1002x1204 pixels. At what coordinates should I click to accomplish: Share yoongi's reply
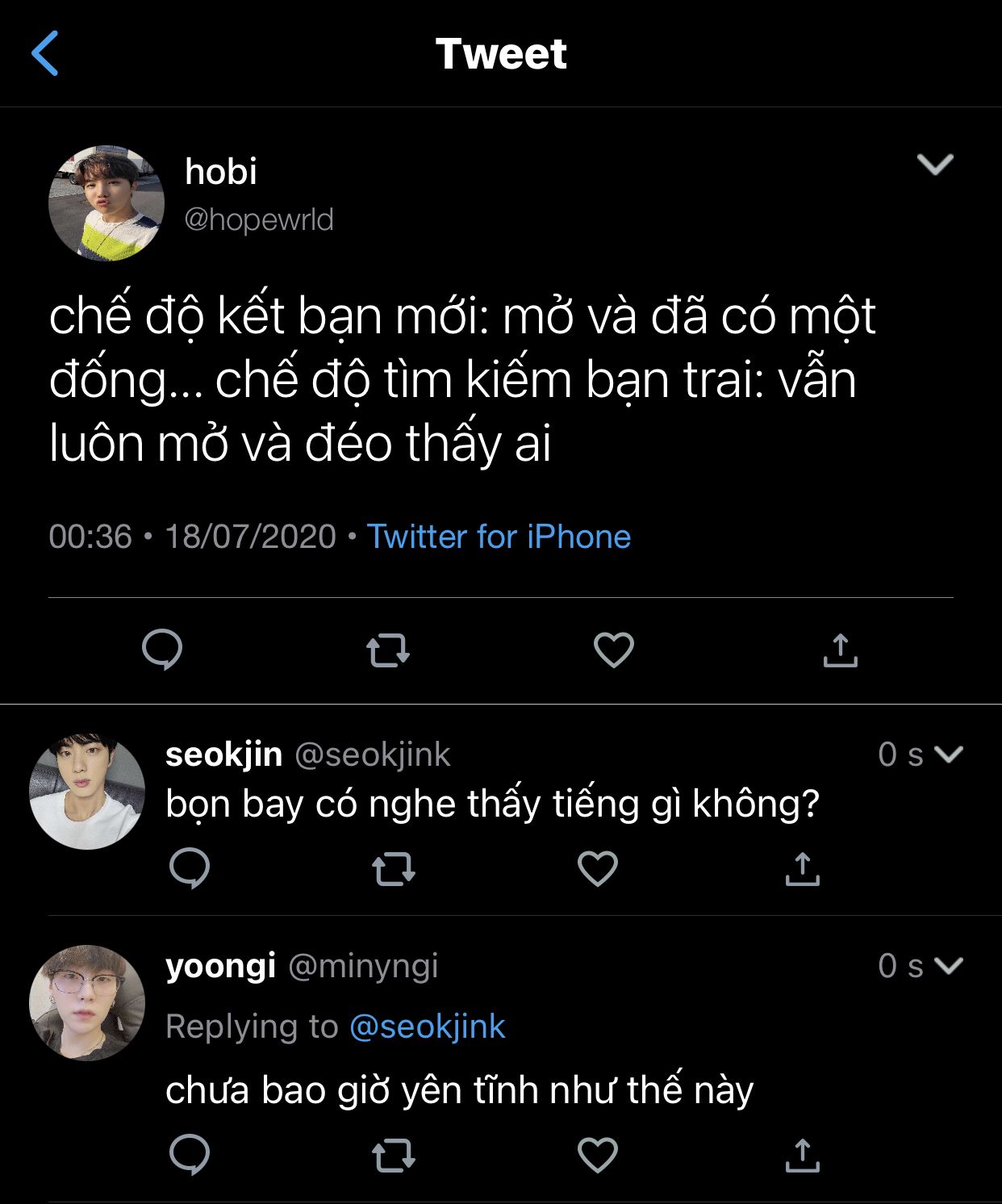click(x=802, y=1155)
